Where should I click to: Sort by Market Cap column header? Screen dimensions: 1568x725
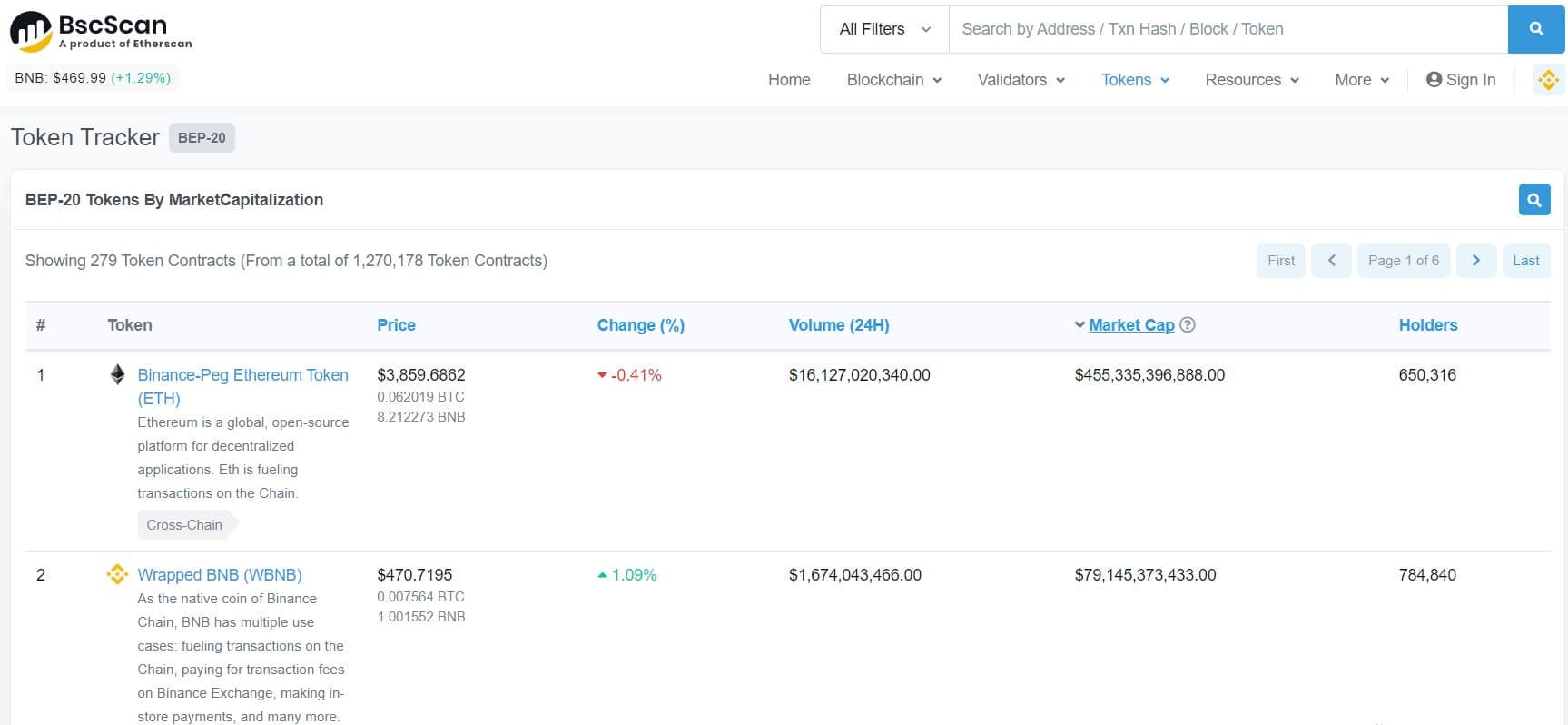click(x=1131, y=325)
